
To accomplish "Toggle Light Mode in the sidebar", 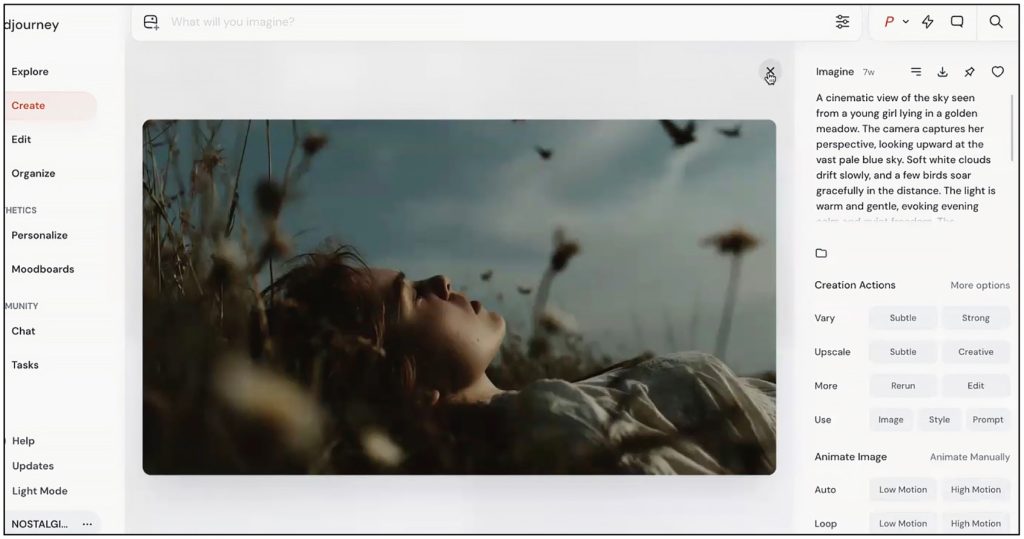I will pyautogui.click(x=39, y=491).
